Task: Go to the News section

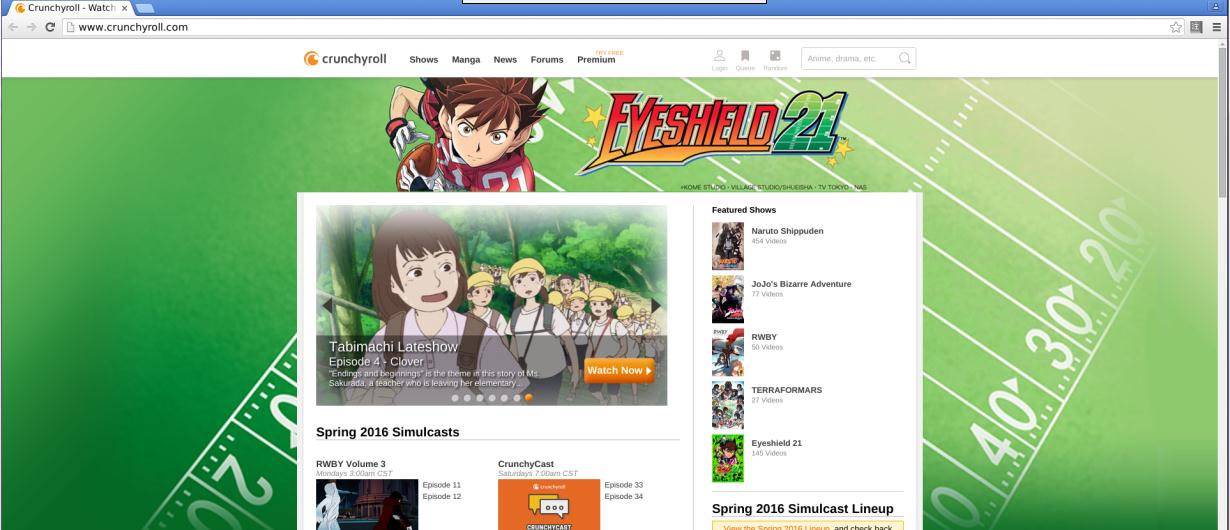Action: click(x=505, y=60)
